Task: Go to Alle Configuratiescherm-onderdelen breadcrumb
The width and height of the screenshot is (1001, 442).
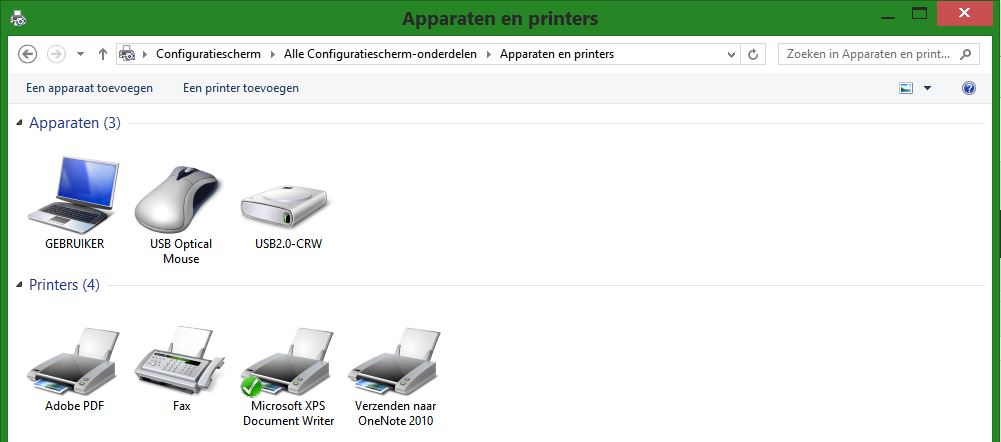Action: click(x=380, y=54)
